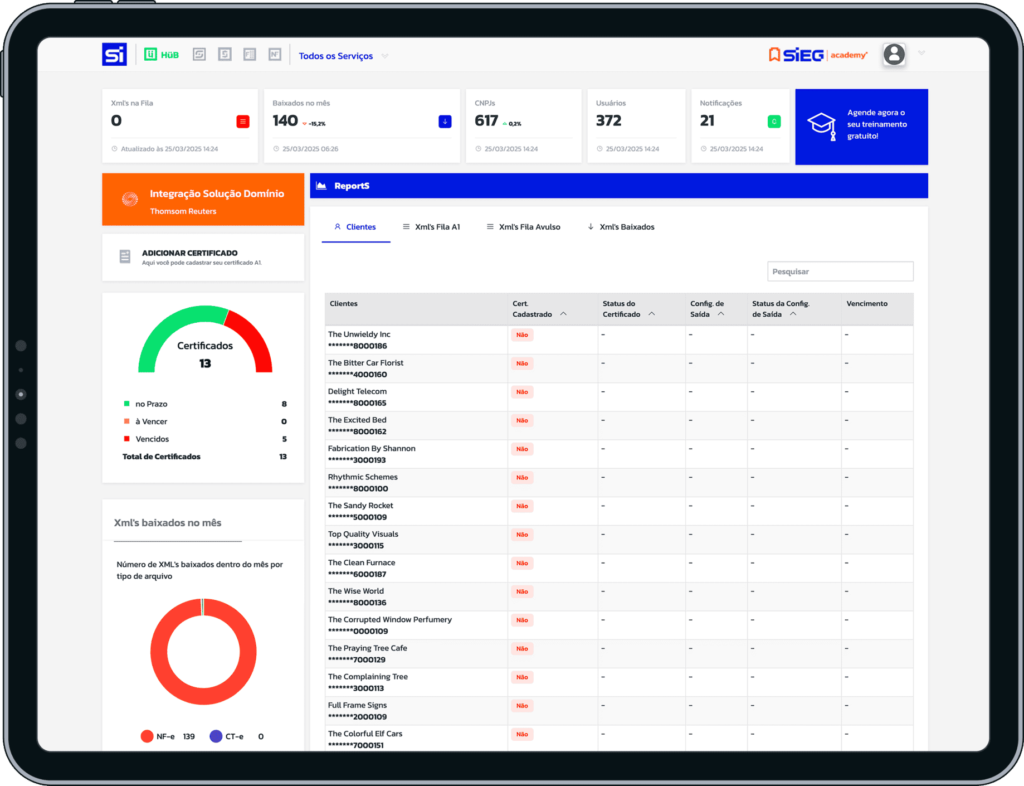
Task: Click the à Vencer legend row
Action: (205, 422)
